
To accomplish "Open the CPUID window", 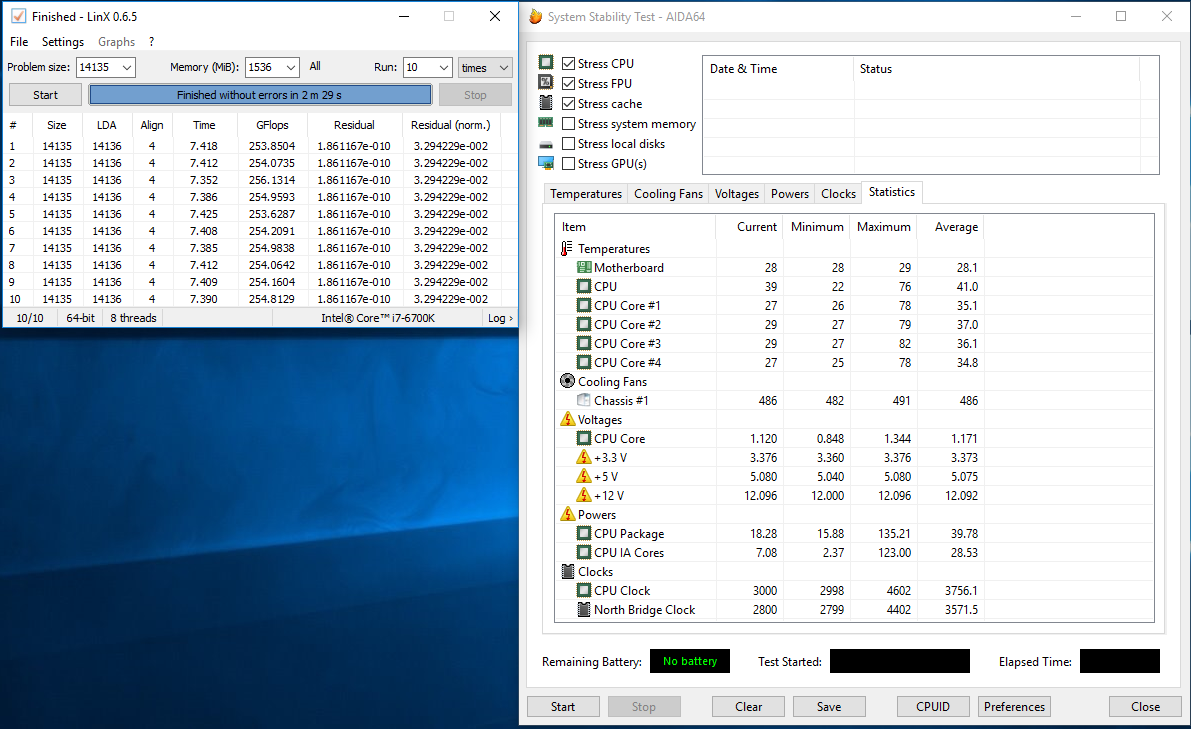I will pos(933,706).
